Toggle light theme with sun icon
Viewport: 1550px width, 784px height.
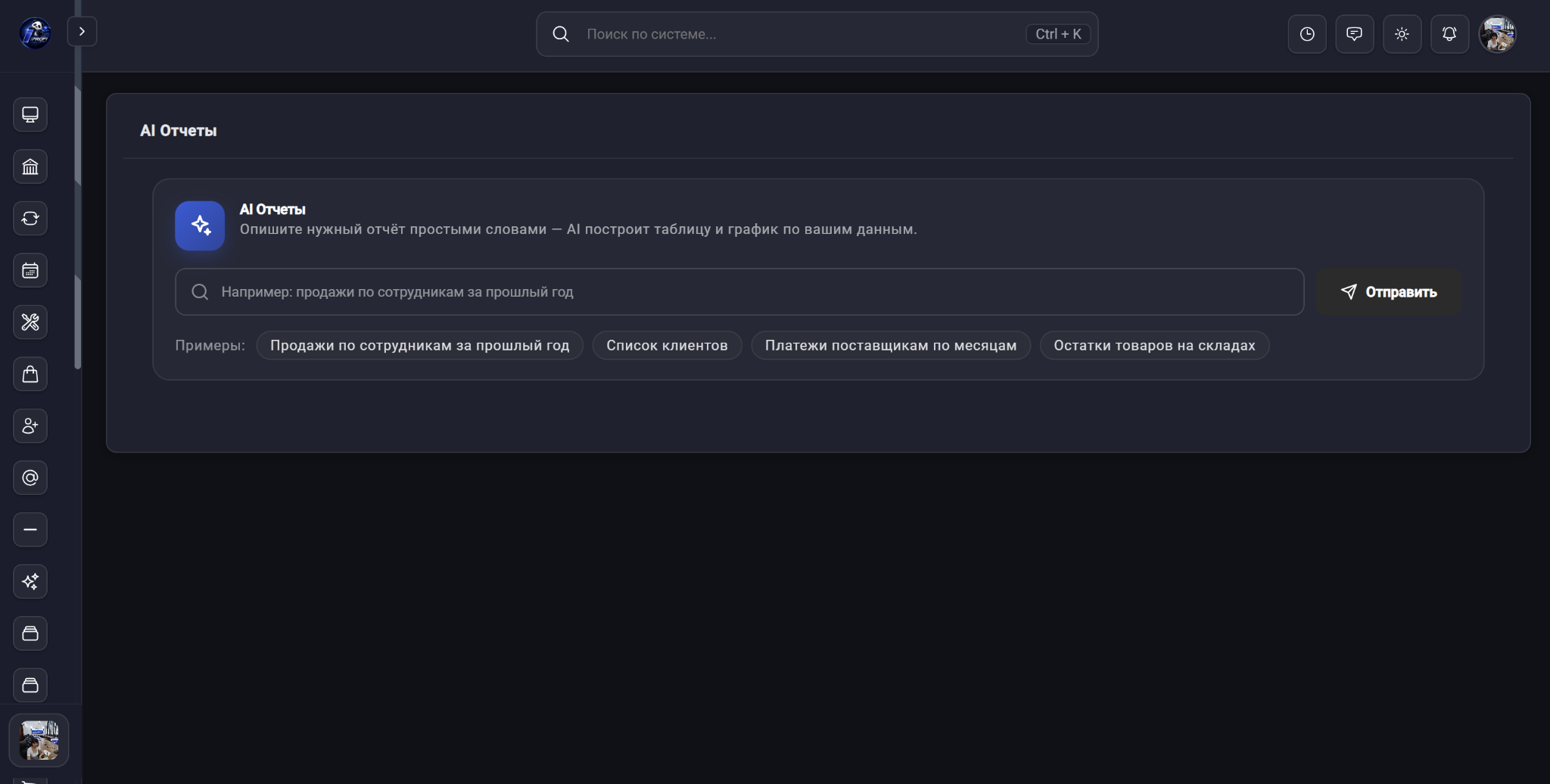[1402, 34]
